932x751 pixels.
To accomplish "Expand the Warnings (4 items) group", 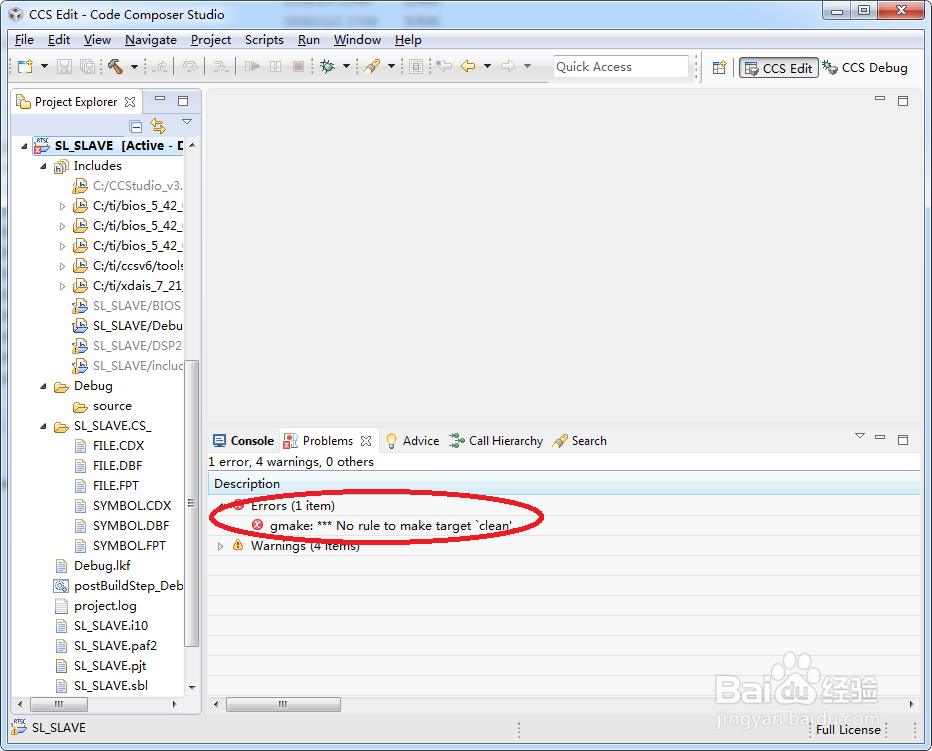I will point(221,546).
